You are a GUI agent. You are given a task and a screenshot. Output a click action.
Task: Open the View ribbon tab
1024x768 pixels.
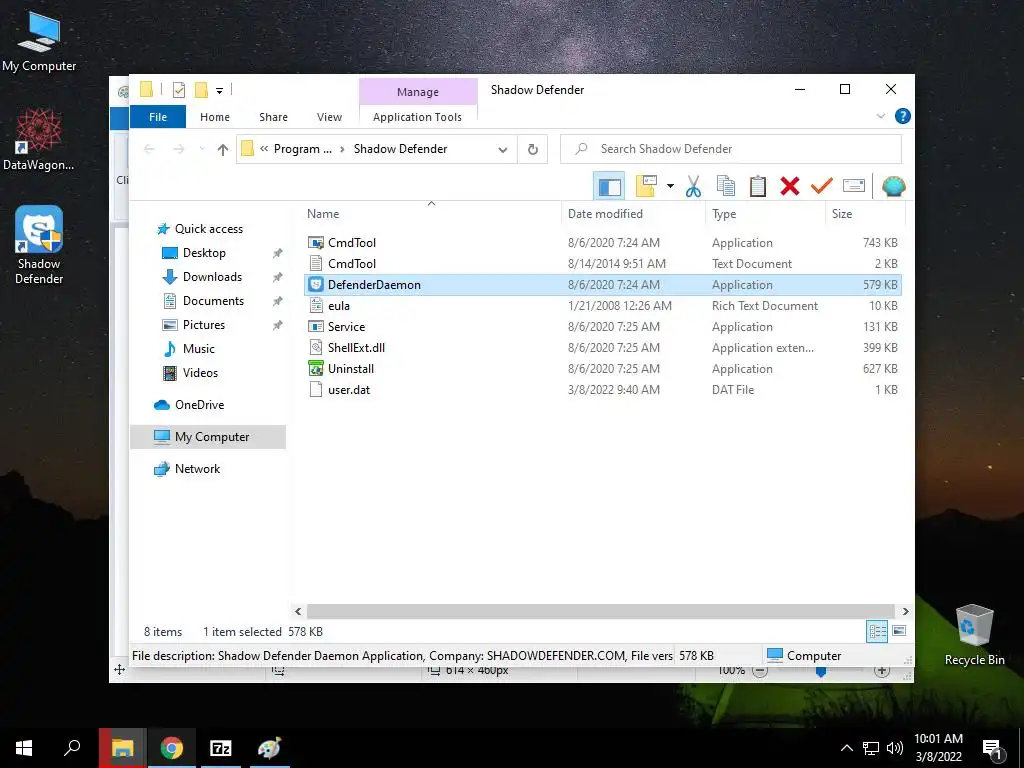click(x=329, y=117)
